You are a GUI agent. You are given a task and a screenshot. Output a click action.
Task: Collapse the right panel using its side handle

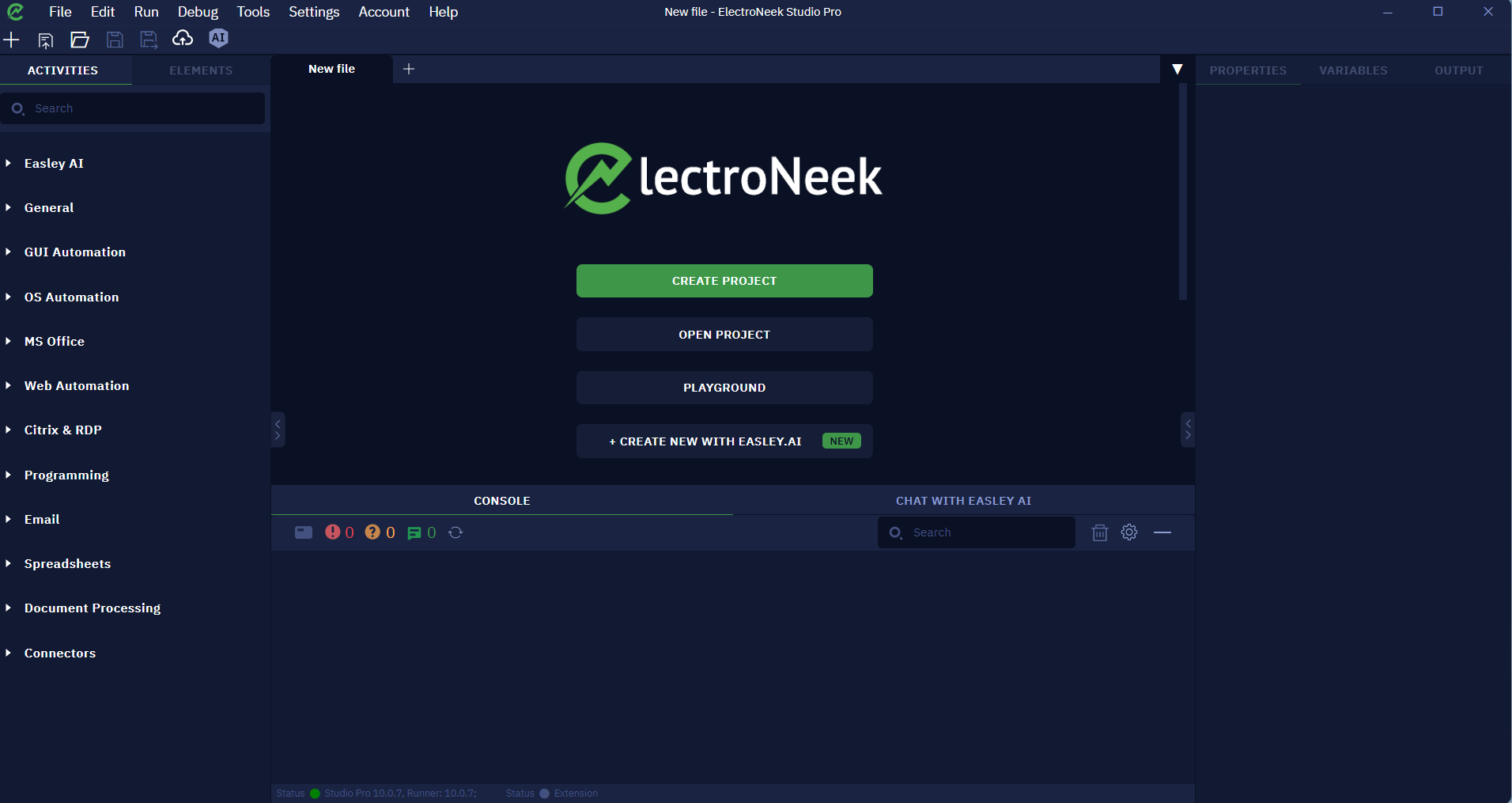coord(1188,430)
